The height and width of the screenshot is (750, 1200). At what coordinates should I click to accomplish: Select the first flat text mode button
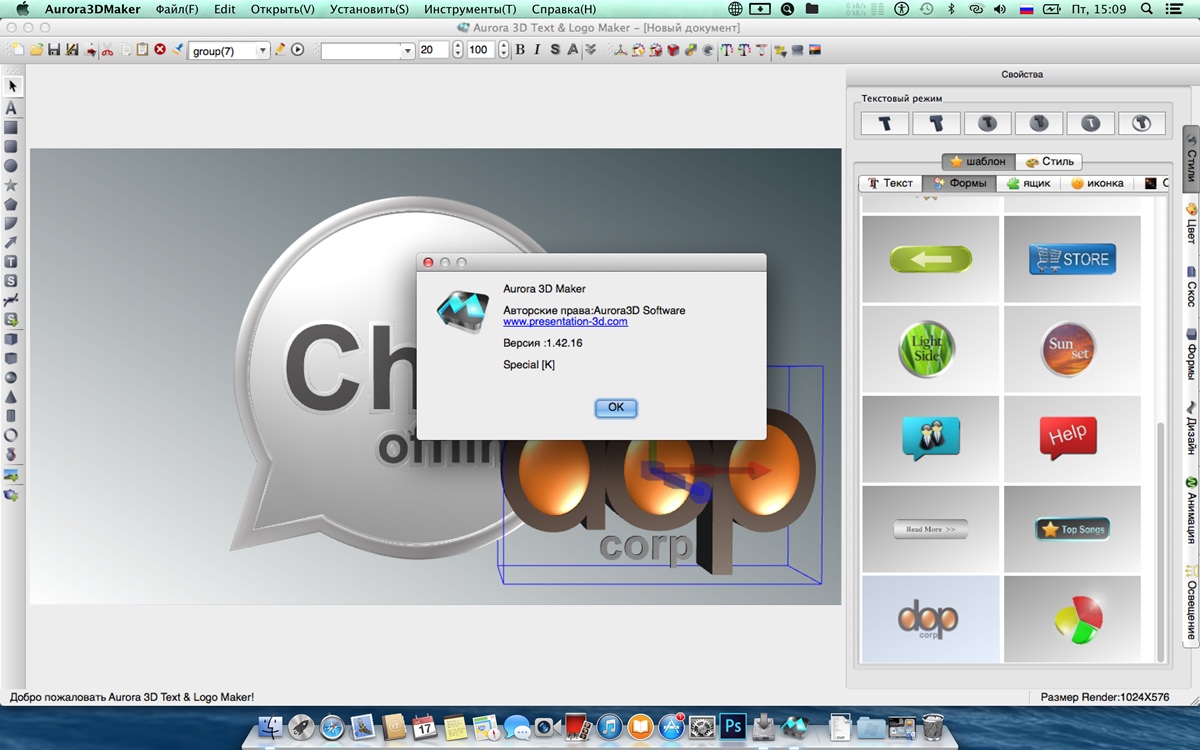point(885,123)
